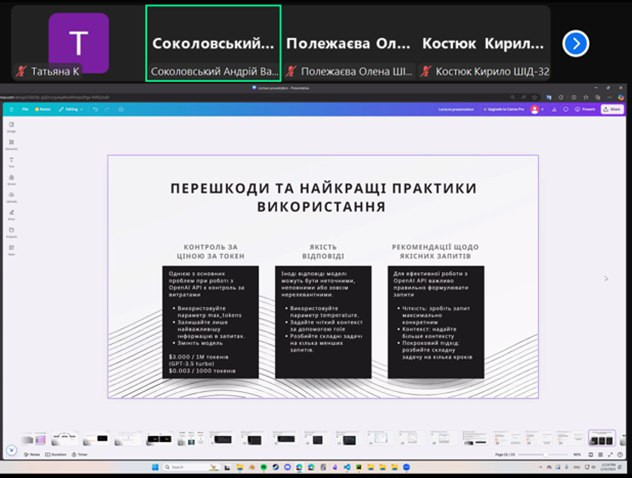Open VS Code icon in taskbar
This screenshot has height=478, width=632.
(x=347, y=467)
